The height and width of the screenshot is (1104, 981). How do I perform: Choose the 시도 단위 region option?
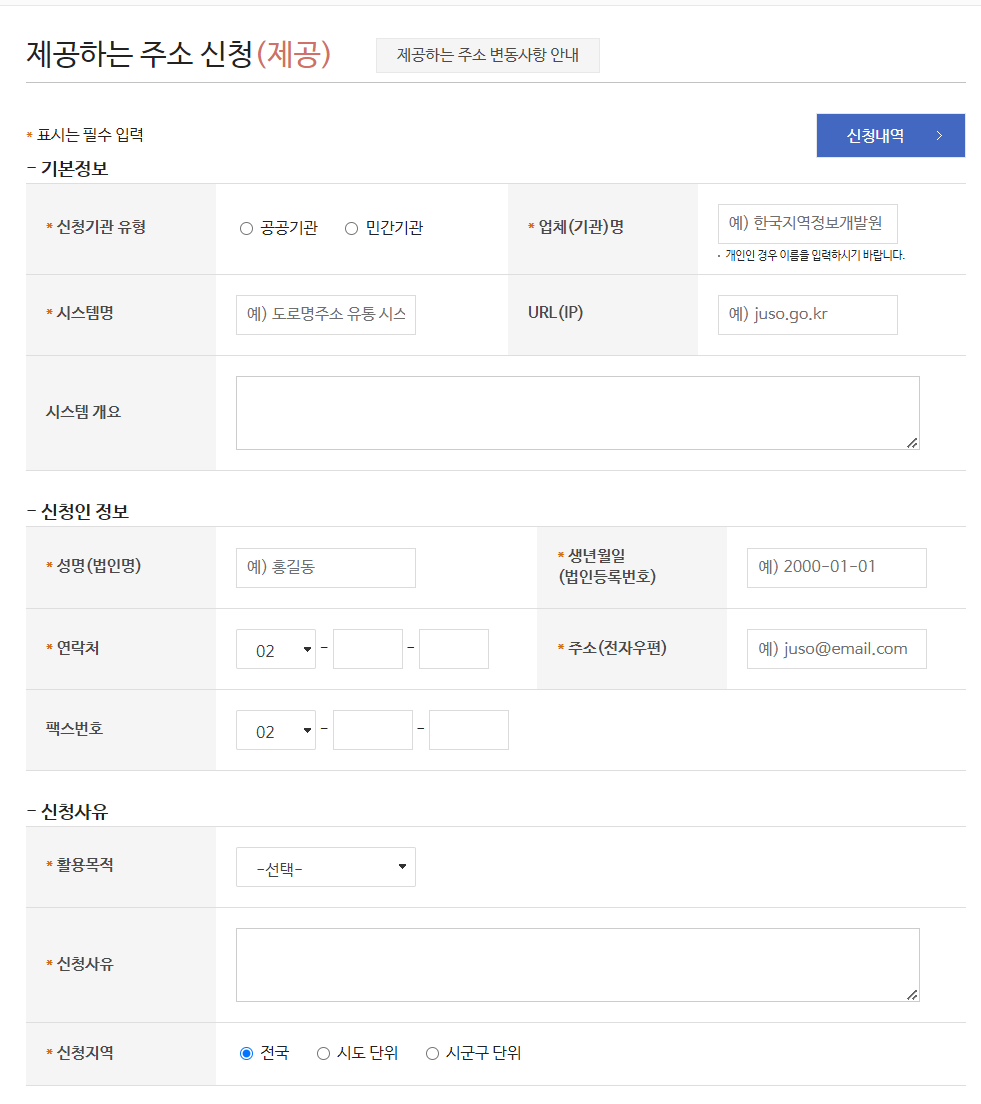coord(323,1053)
